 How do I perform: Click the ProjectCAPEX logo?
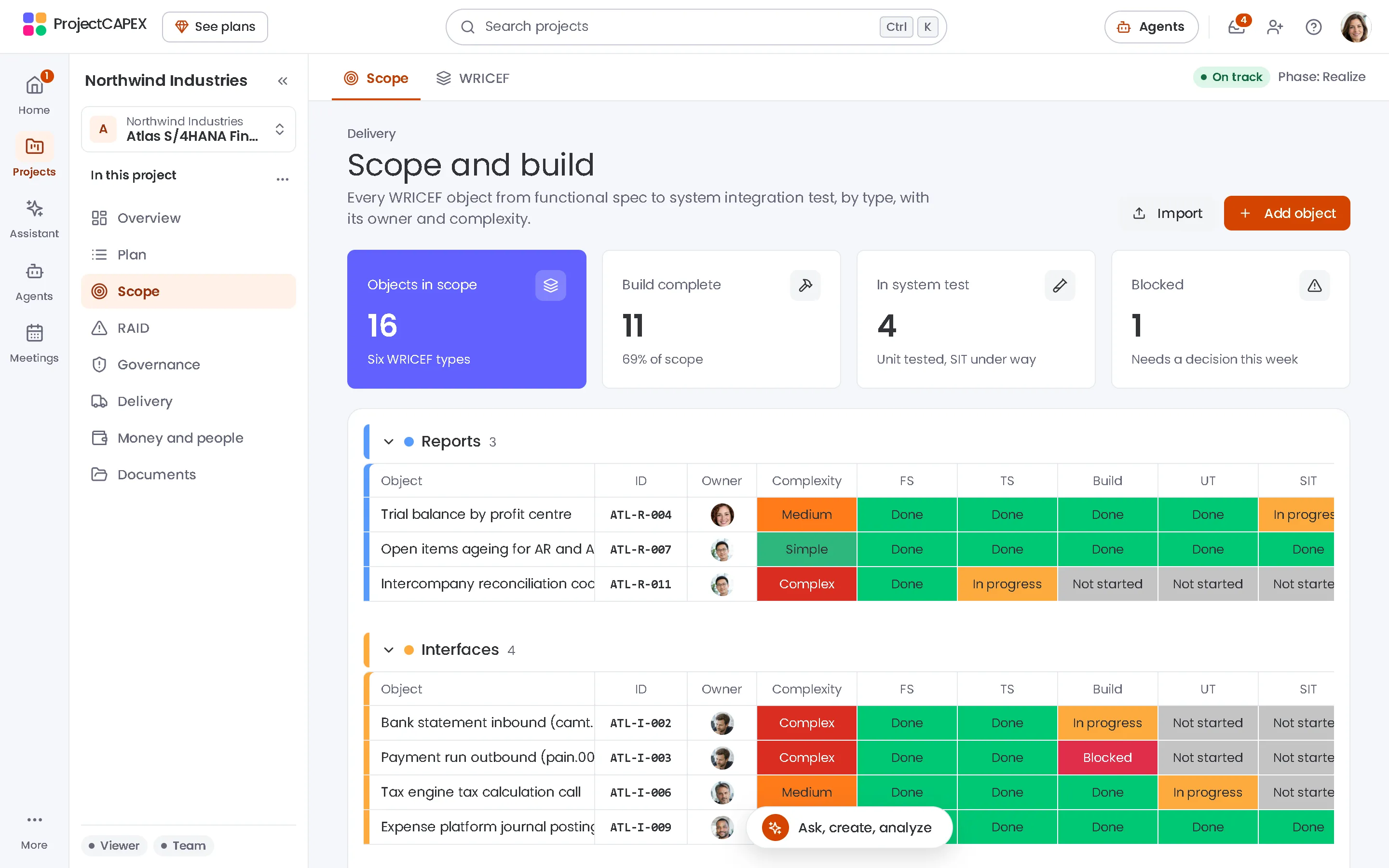tap(85, 24)
